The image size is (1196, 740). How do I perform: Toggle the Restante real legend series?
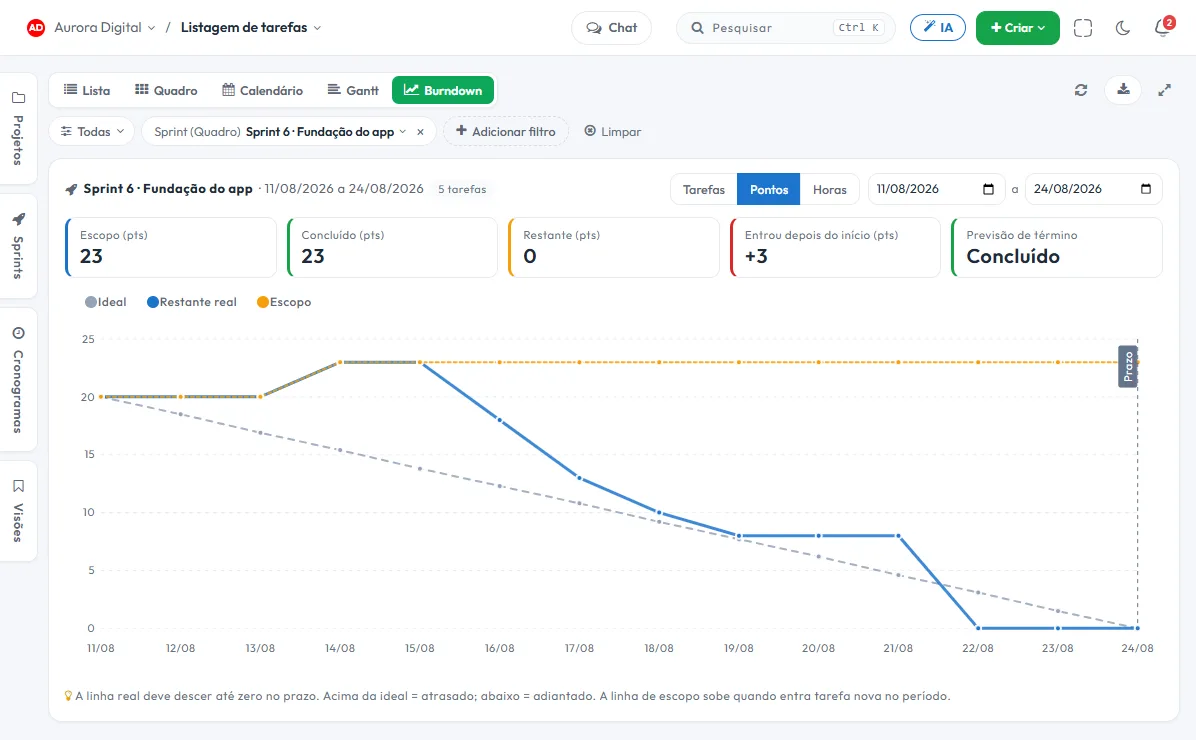pyautogui.click(x=191, y=302)
